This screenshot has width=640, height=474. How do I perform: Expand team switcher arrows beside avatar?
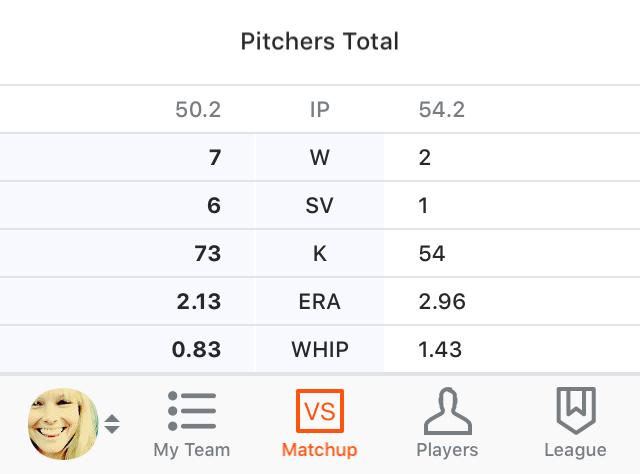(112, 424)
